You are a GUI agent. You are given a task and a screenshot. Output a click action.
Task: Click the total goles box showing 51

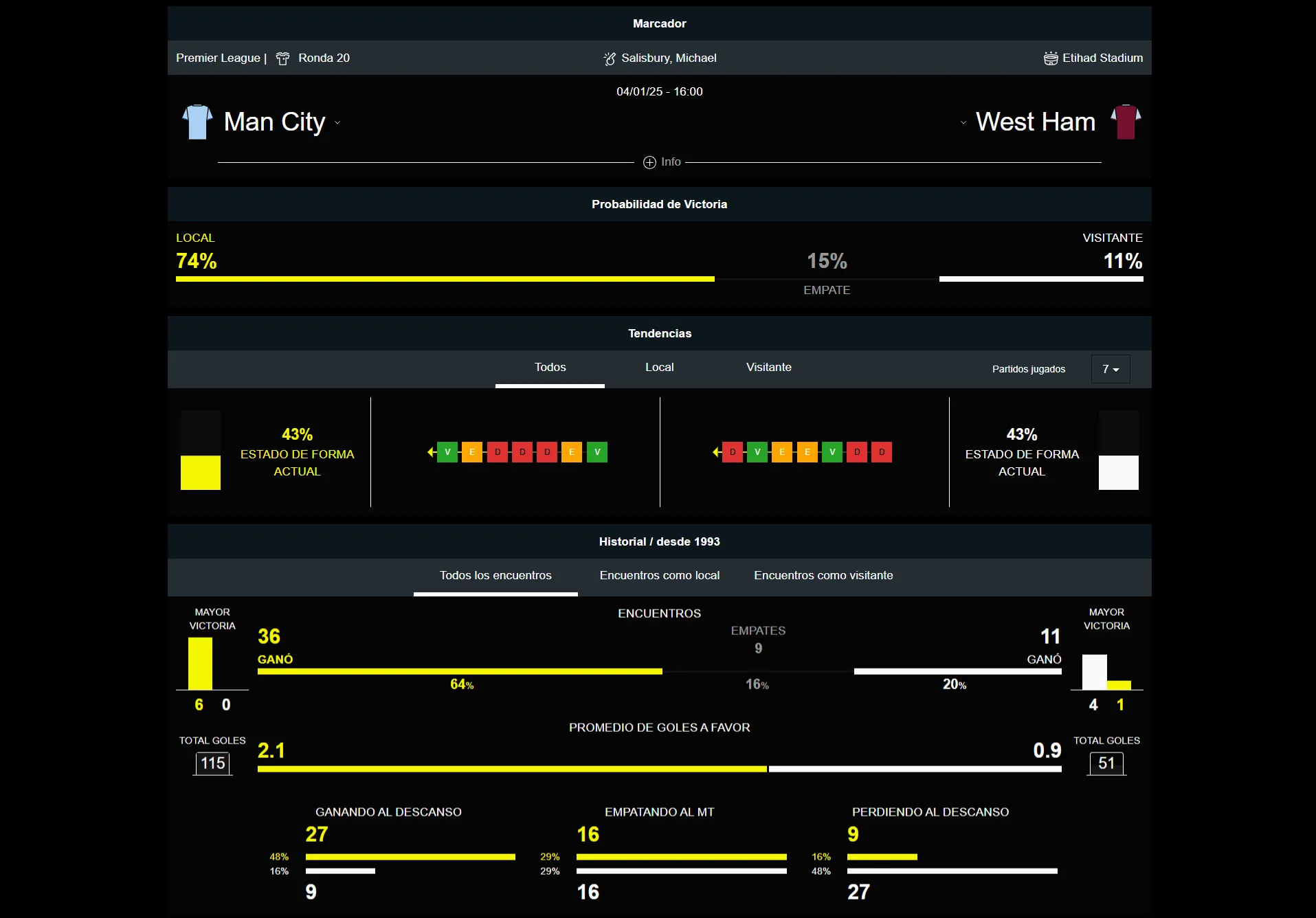tap(1106, 763)
